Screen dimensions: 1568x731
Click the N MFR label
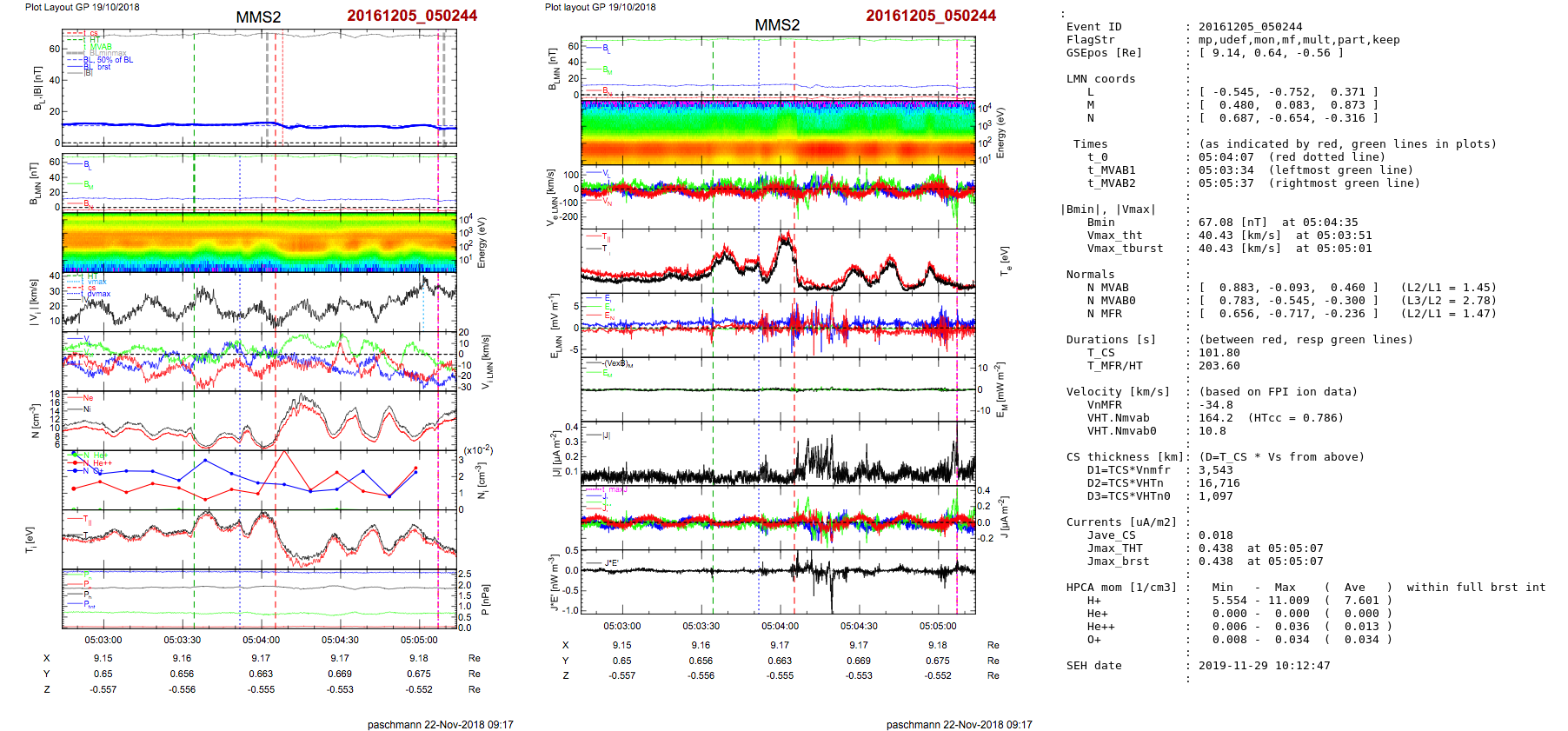pyautogui.click(x=1104, y=314)
